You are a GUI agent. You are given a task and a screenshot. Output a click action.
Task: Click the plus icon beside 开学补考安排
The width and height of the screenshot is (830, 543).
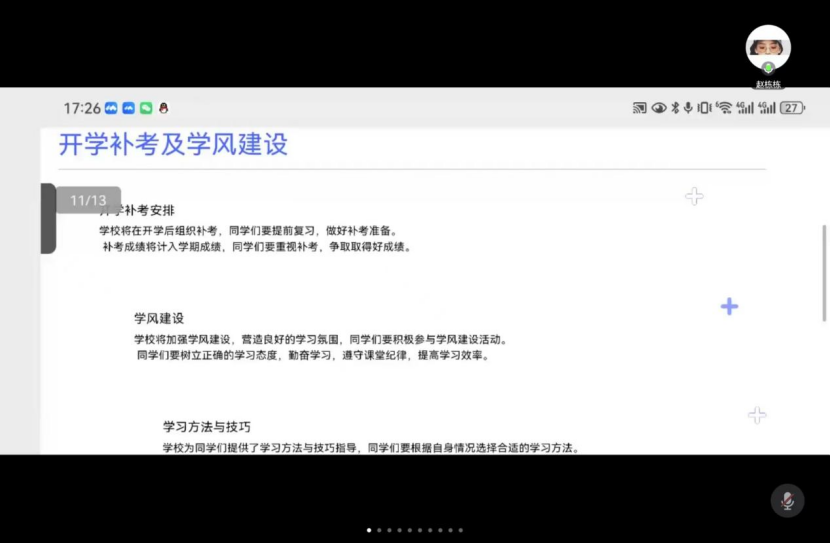click(694, 196)
